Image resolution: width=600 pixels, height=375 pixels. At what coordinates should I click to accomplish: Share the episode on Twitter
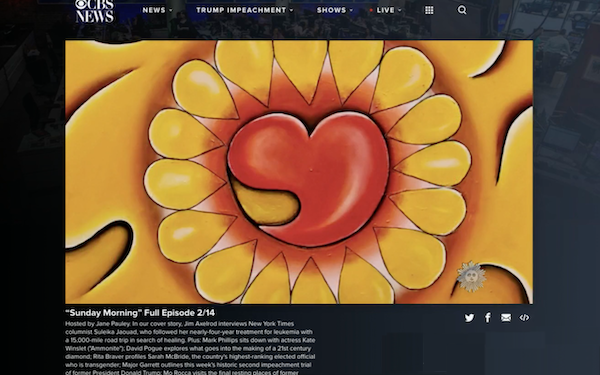(x=470, y=318)
